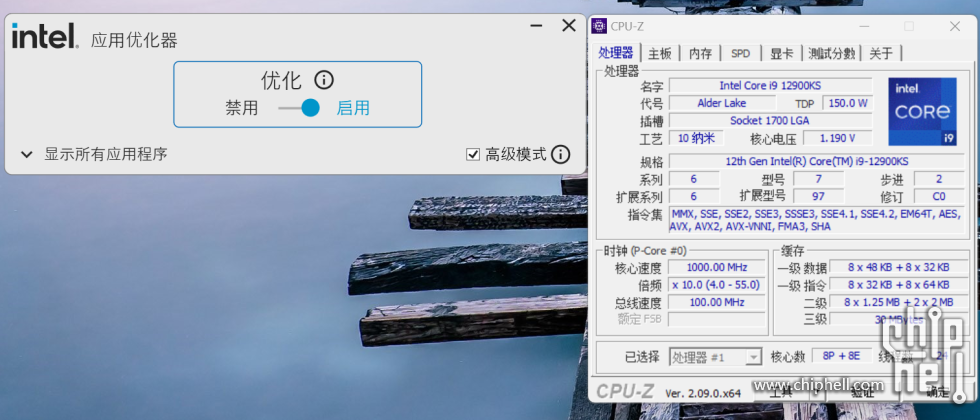Click L1 data cache 8 x 48 KB value
The width and height of the screenshot is (980, 420).
[898, 268]
